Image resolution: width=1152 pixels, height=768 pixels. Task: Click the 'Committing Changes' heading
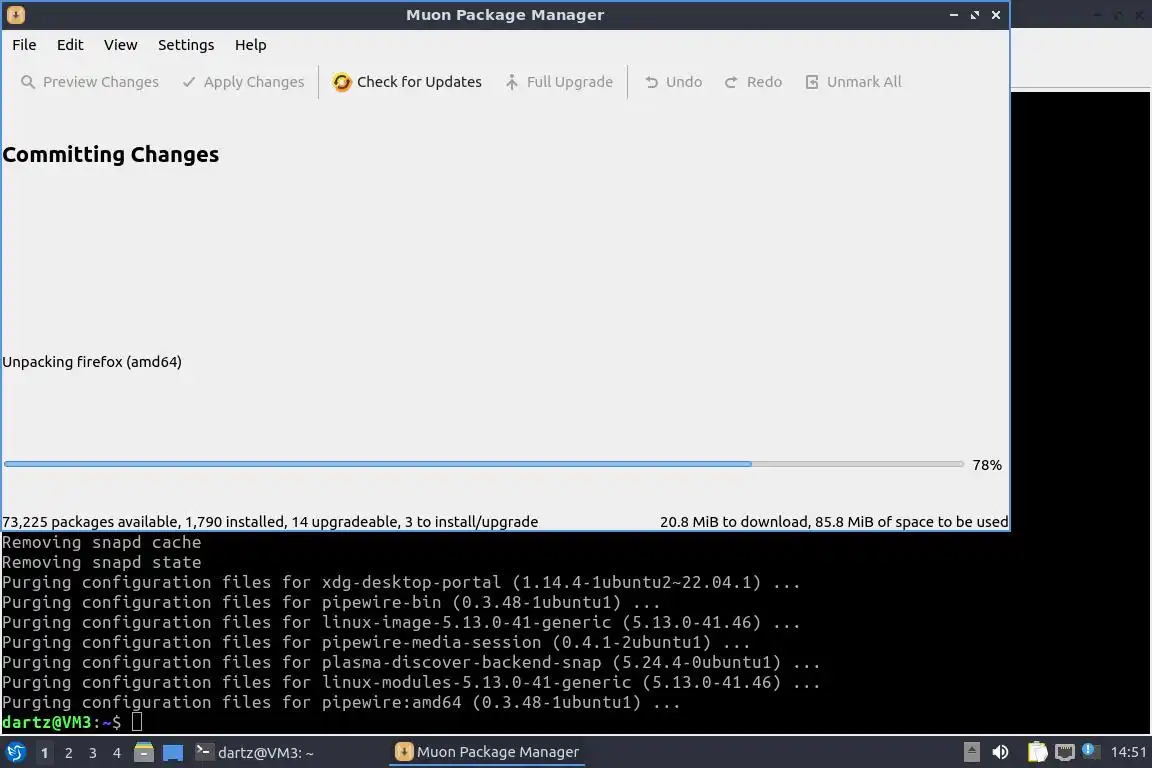[111, 155]
